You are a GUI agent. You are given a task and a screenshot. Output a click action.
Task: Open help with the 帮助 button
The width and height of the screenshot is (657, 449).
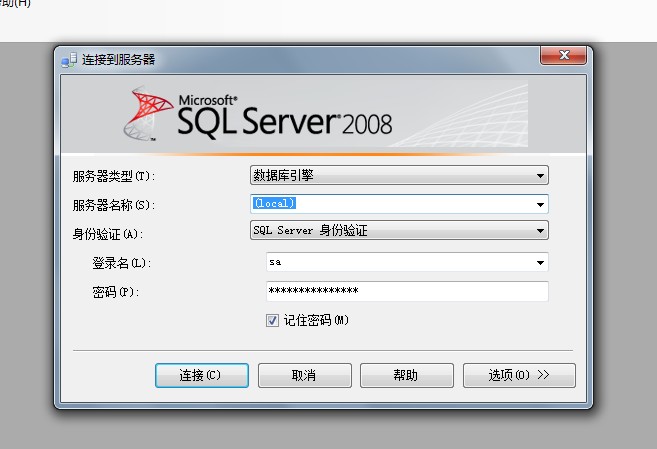407,375
